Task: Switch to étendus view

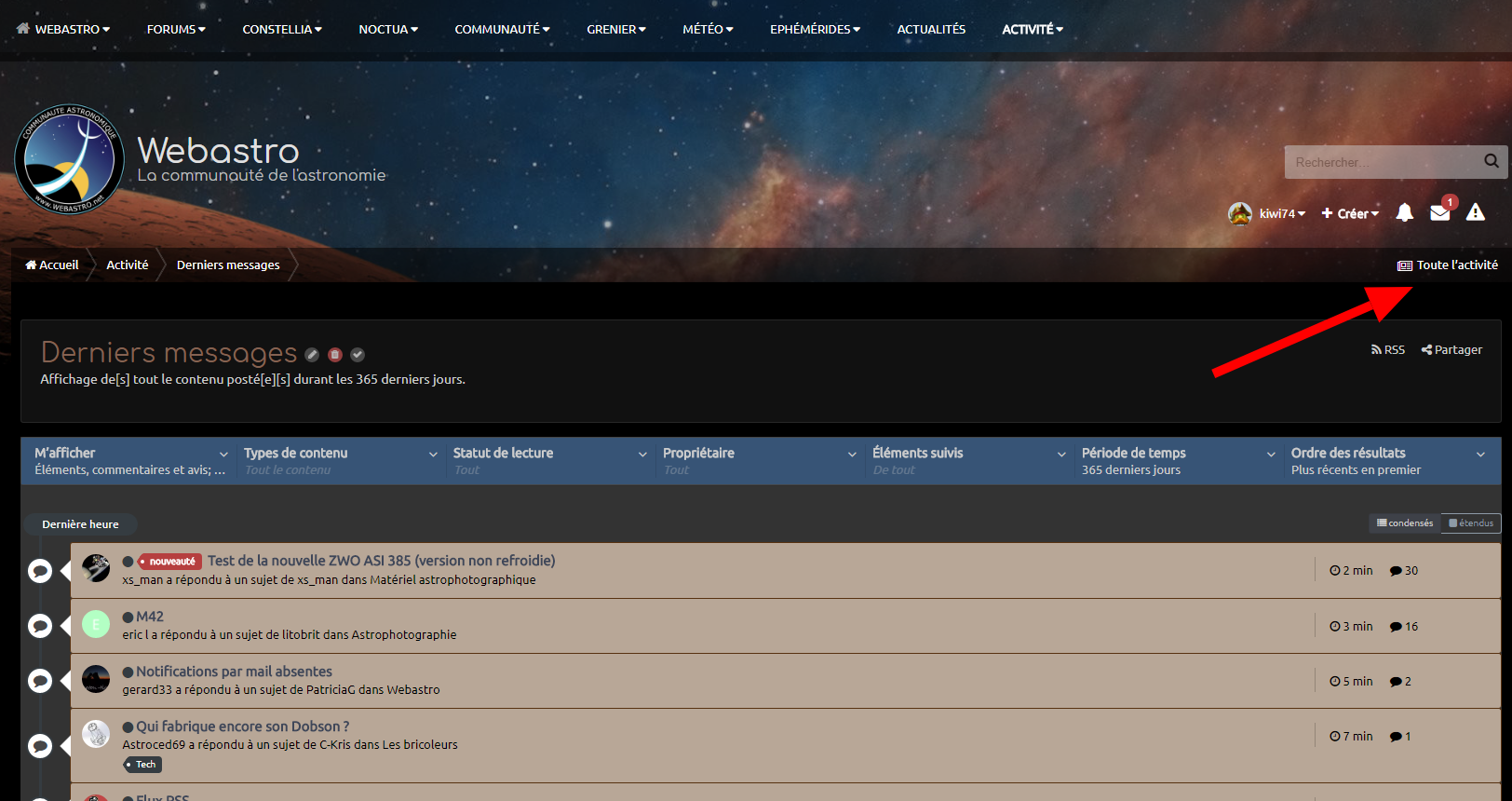Action: (1471, 523)
